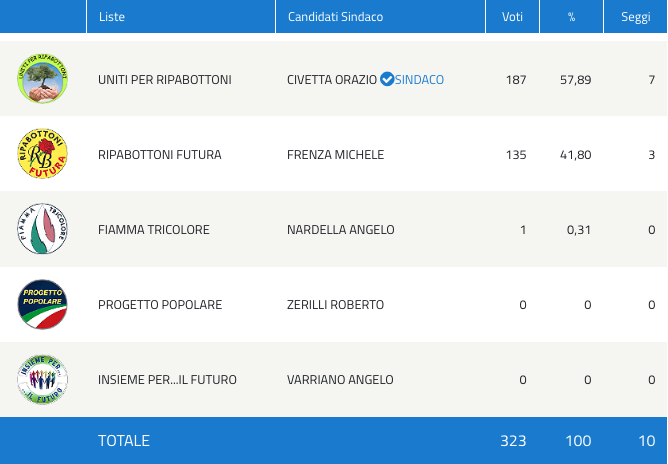
Task: Click the Fiamma Tricolore flame logo
Action: pos(43,230)
